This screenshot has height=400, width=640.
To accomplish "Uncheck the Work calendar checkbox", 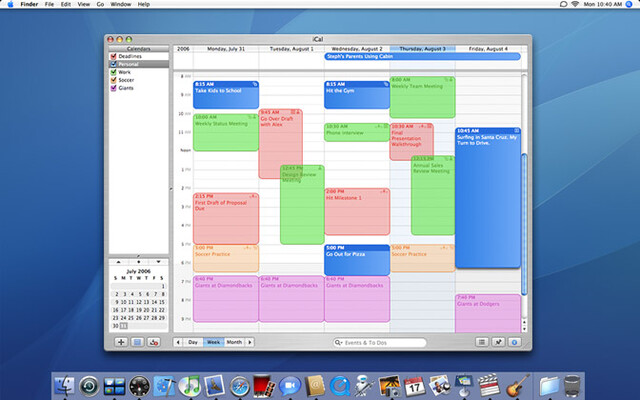I will coord(113,72).
